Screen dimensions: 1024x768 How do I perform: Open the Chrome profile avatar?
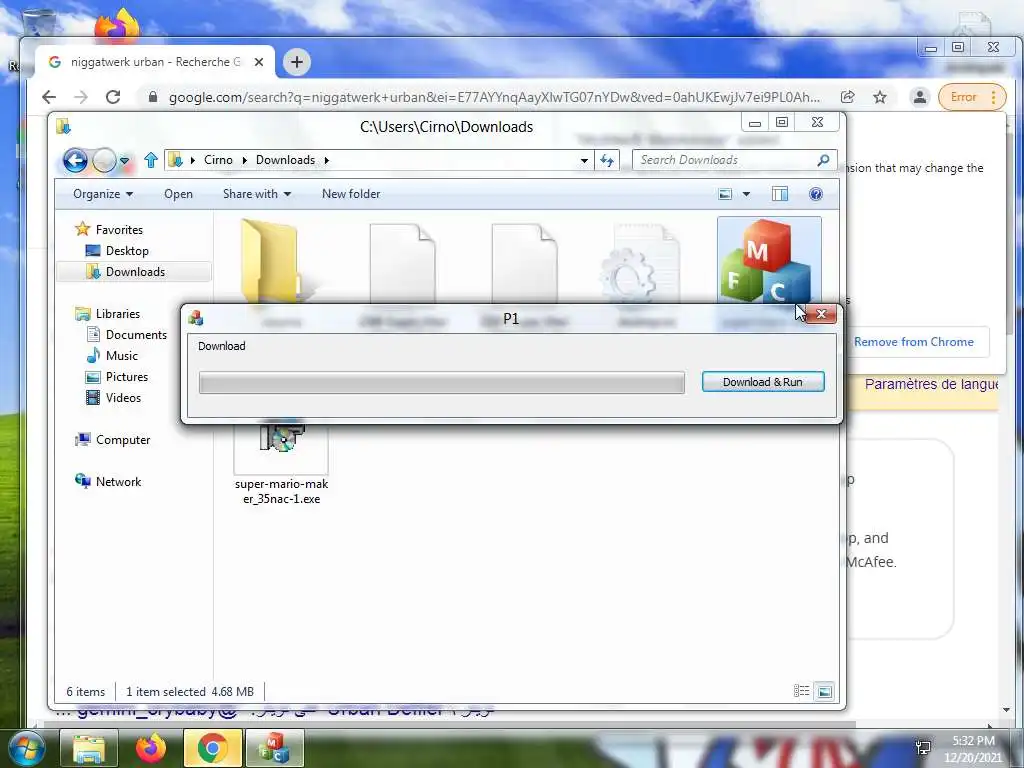point(920,97)
